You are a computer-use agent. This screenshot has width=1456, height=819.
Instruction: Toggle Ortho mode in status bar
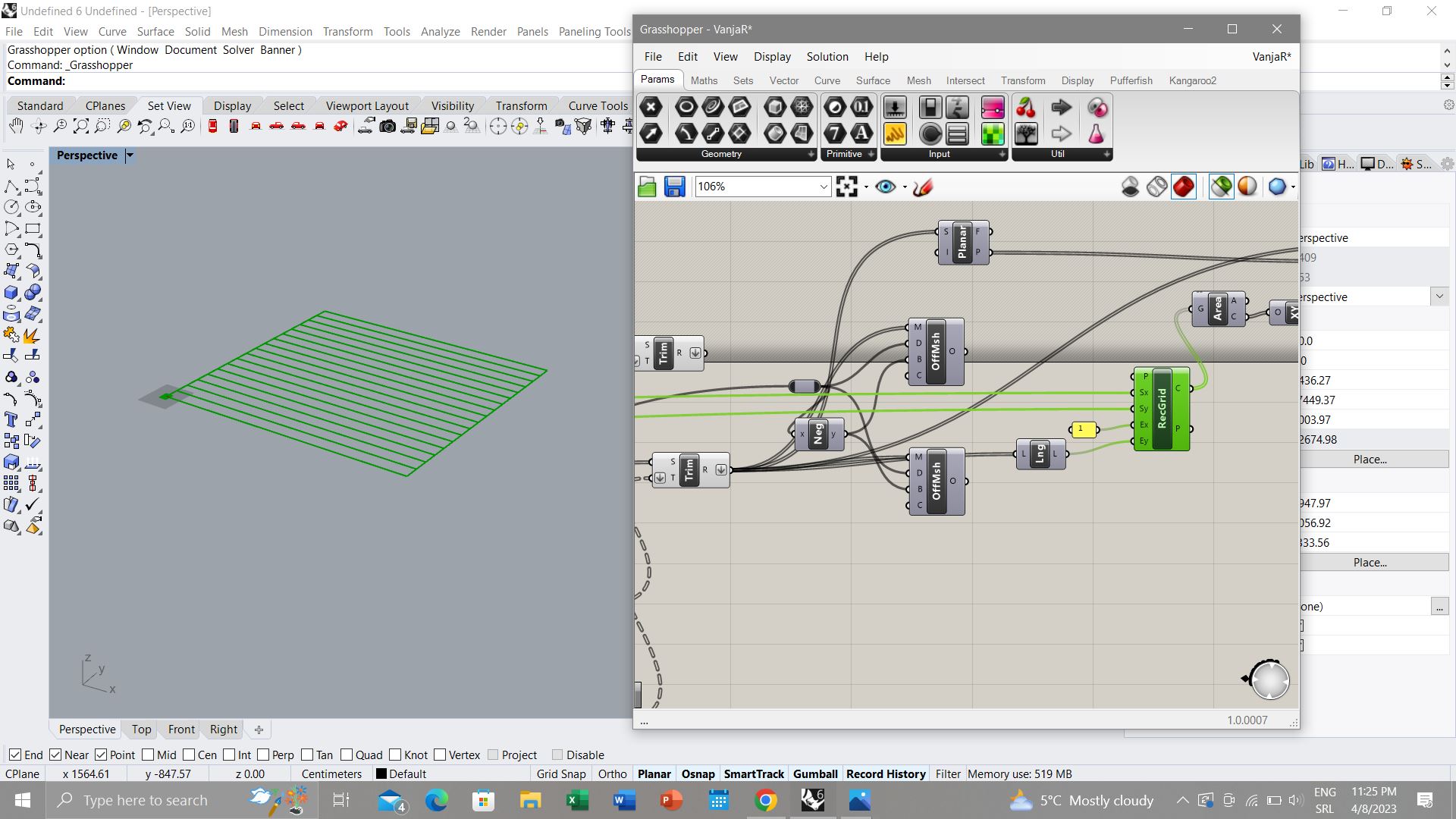pos(612,774)
